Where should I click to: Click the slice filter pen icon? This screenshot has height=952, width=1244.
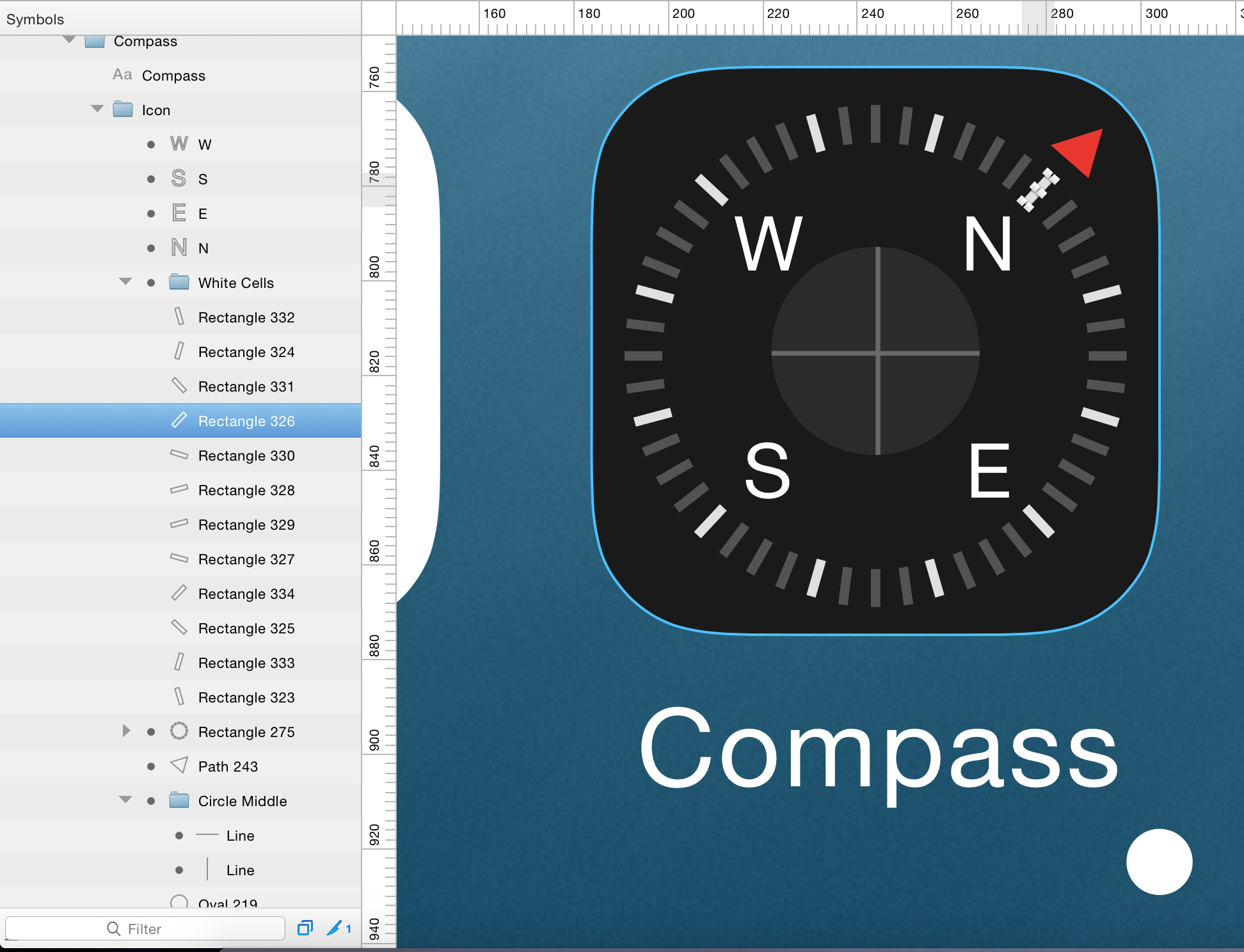pyautogui.click(x=334, y=928)
